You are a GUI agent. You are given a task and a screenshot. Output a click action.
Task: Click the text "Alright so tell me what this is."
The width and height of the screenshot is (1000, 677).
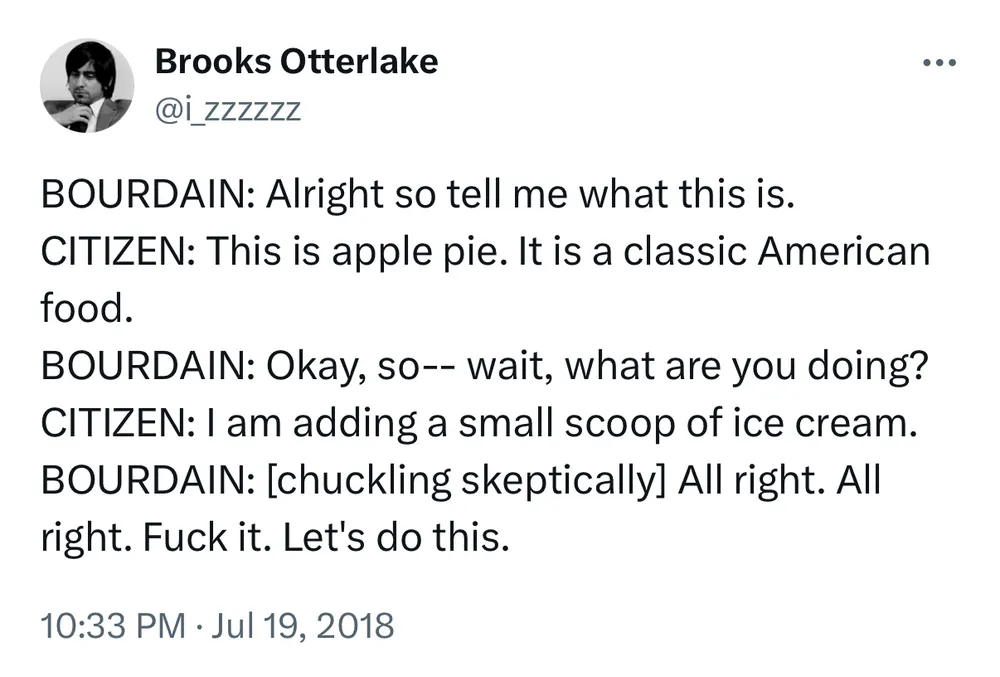point(530,195)
